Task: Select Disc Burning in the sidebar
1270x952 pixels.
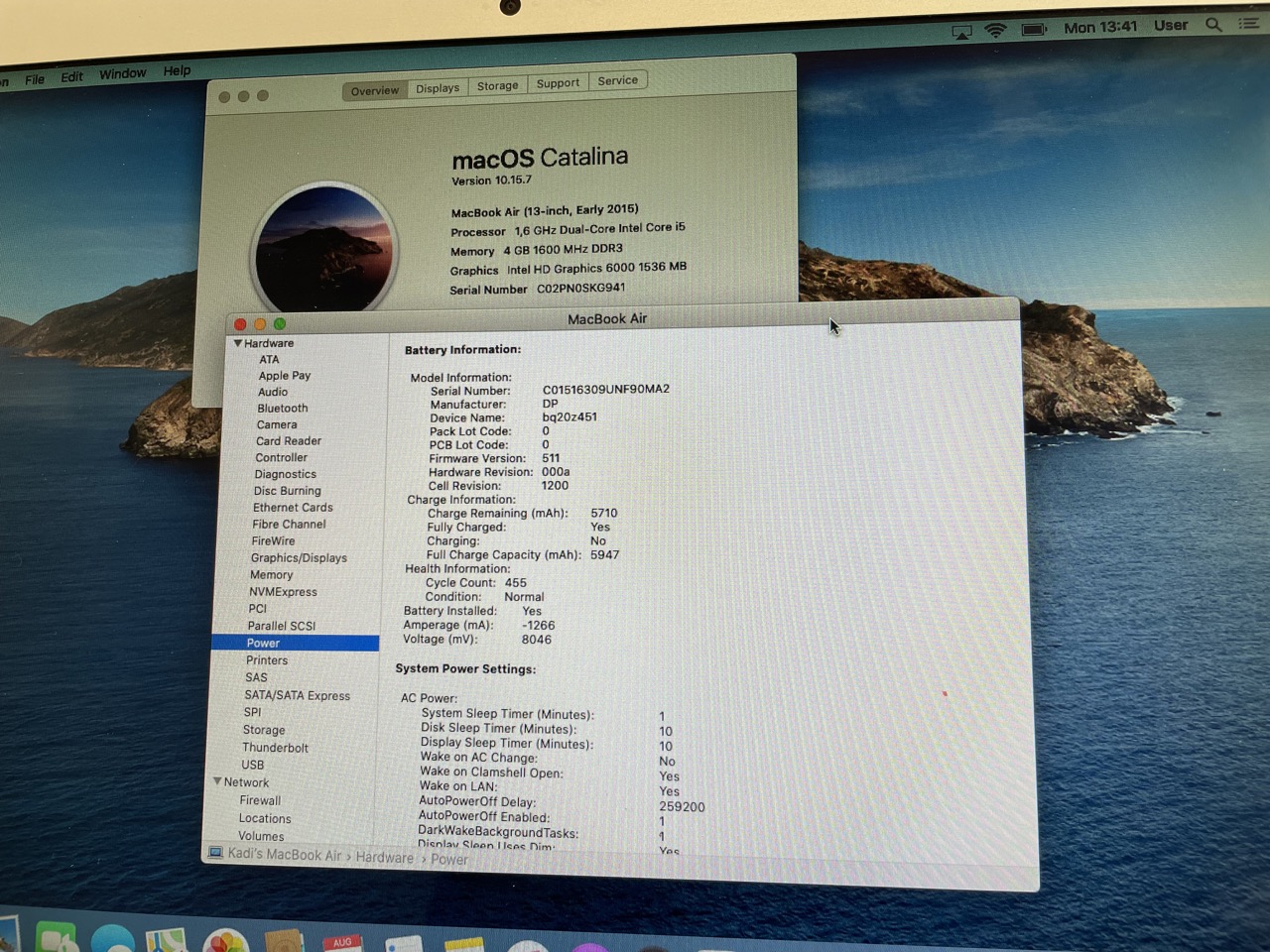Action: 287,491
